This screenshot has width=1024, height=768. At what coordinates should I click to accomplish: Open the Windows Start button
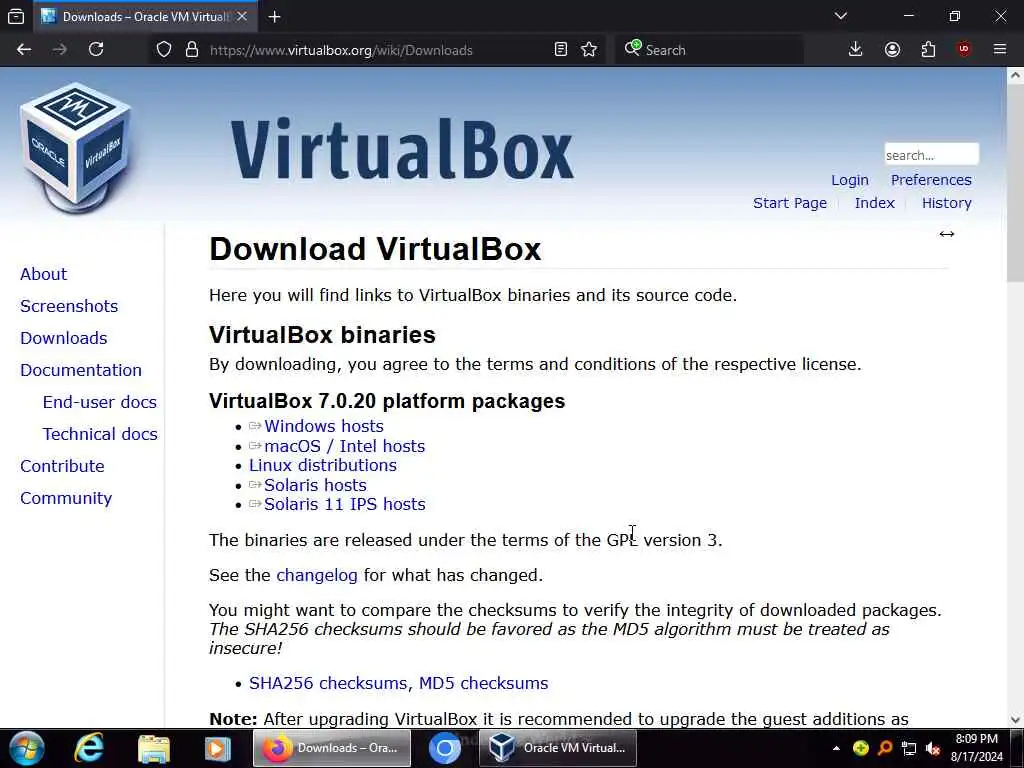tap(26, 748)
